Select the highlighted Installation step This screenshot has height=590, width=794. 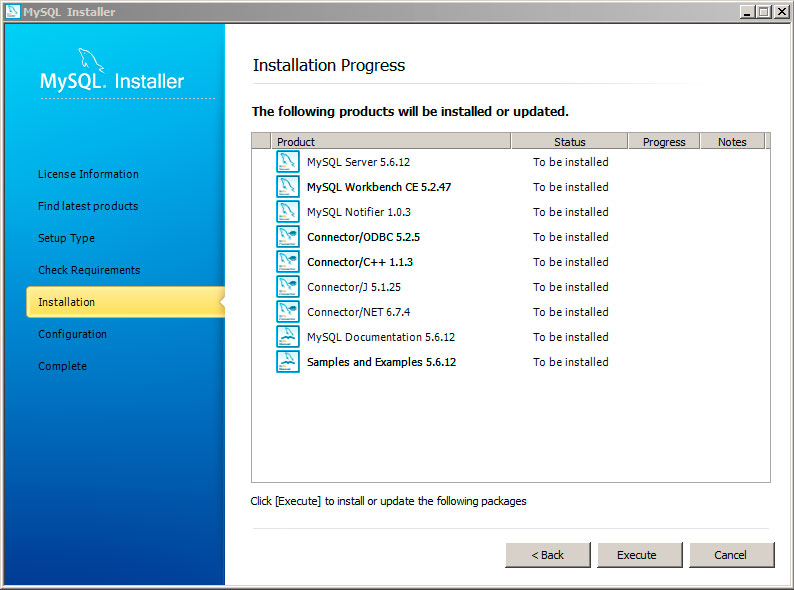[x=126, y=302]
